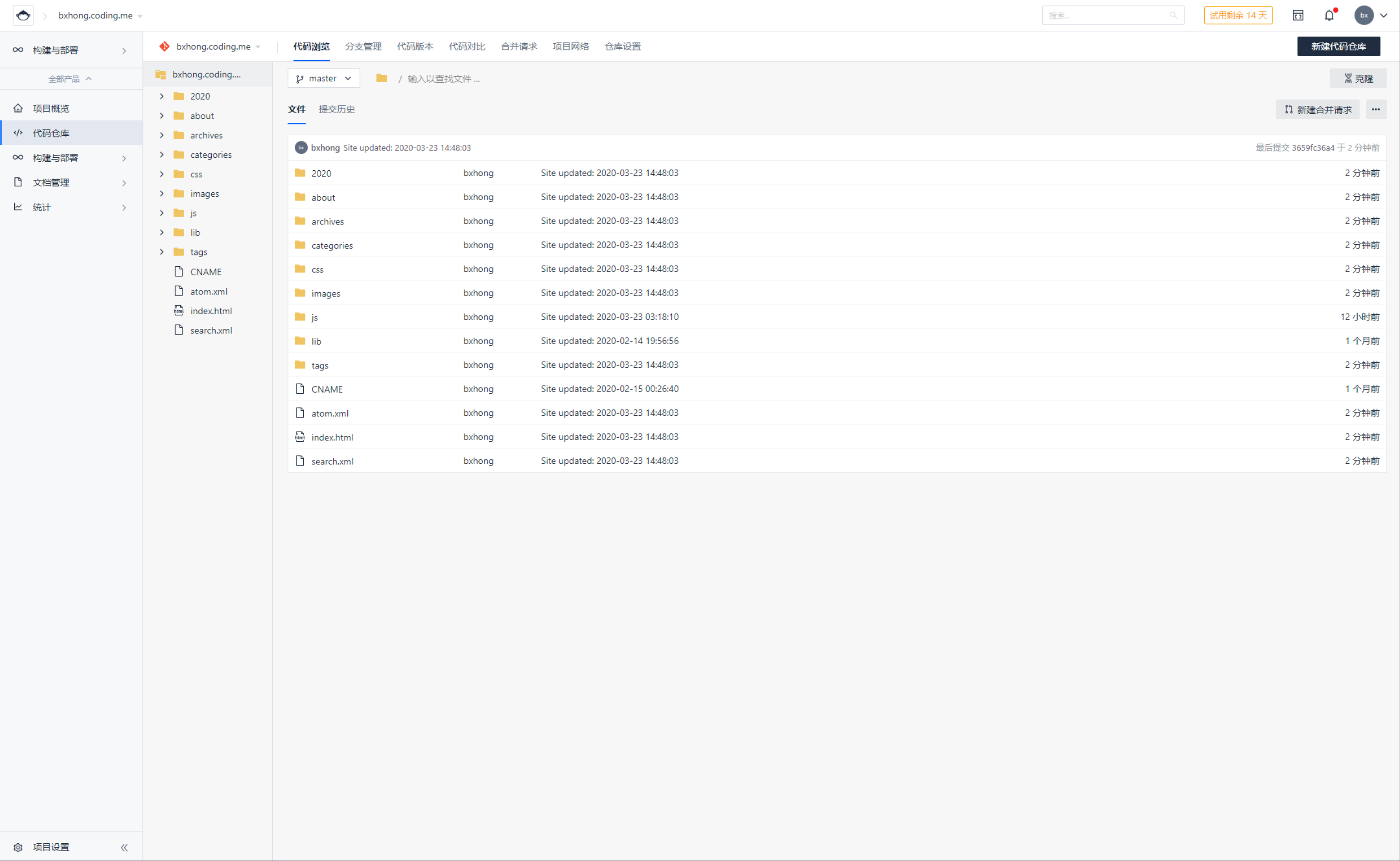Viewport: 1400px width, 861px height.
Task: Open 统计 in sidebar
Action: click(71, 207)
